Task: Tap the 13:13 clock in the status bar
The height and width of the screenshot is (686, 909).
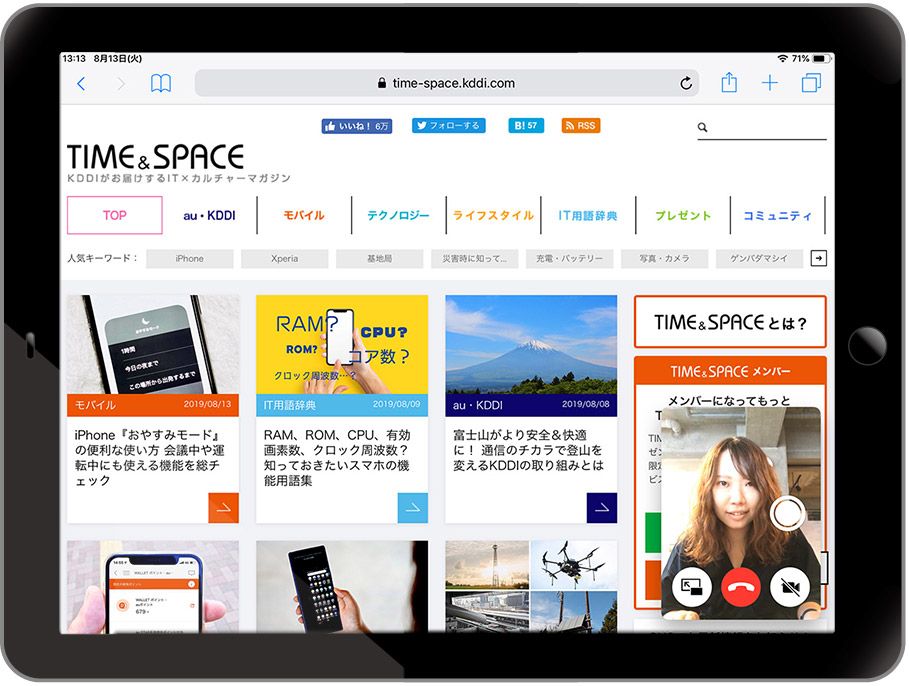Action: tap(74, 59)
